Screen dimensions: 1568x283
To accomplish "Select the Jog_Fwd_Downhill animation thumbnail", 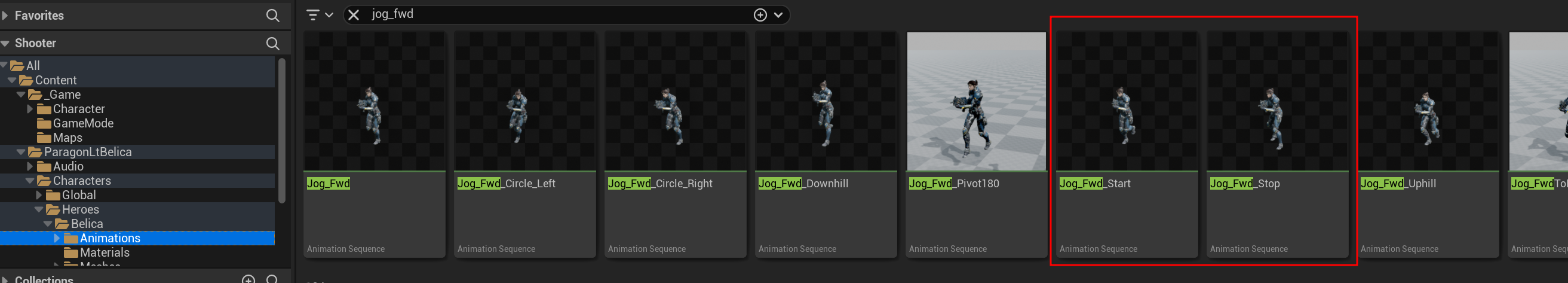I will coord(826,101).
